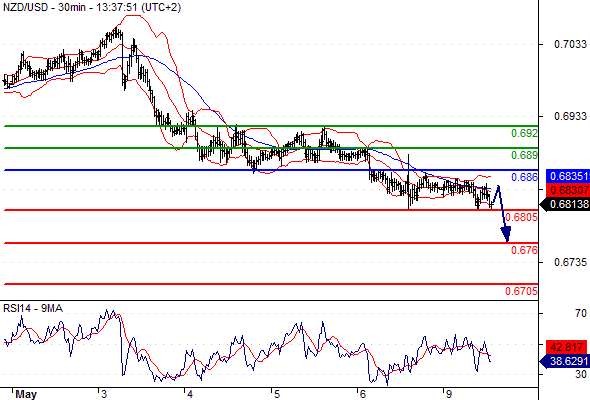590x400 pixels.
Task: Click the 0.6735 price axis label
Action: coord(570,262)
